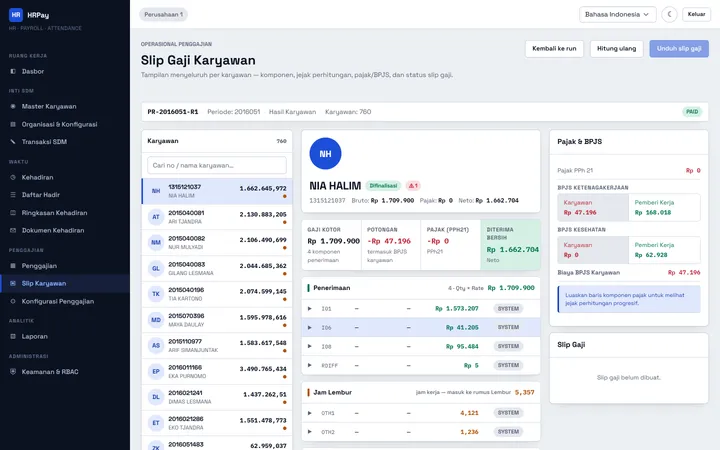Screen dimensions: 720x450
Task: Open Kehadiran via the clock icon
Action: tap(13, 177)
